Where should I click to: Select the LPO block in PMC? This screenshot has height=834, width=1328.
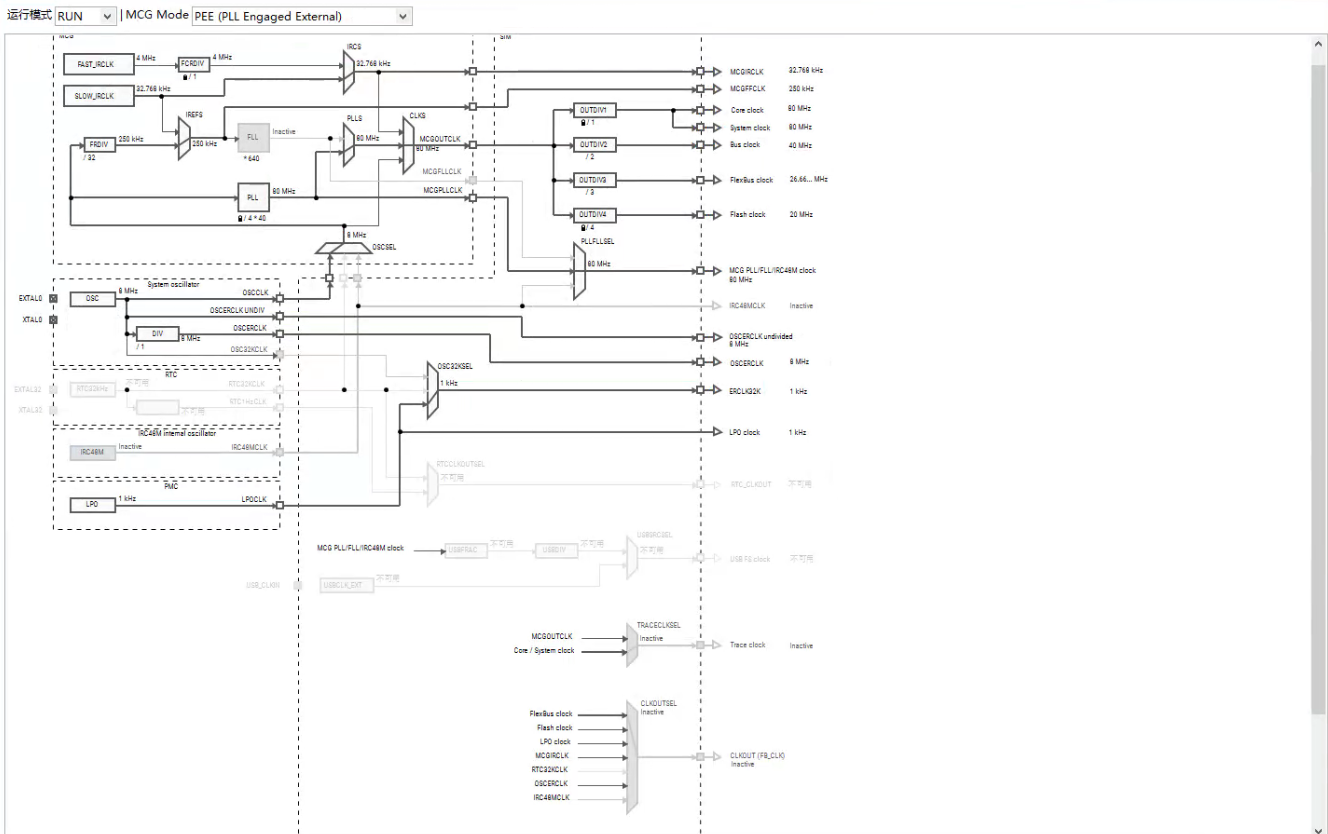93,505
